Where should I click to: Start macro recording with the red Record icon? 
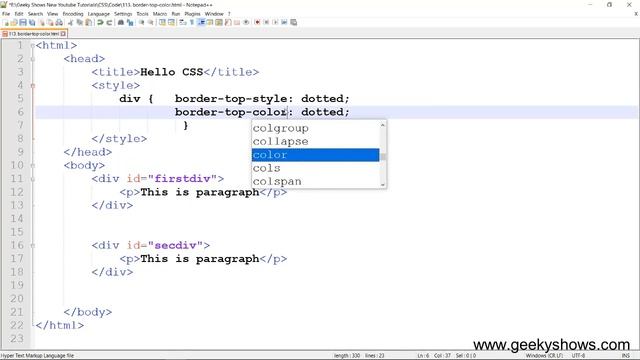(257, 22)
